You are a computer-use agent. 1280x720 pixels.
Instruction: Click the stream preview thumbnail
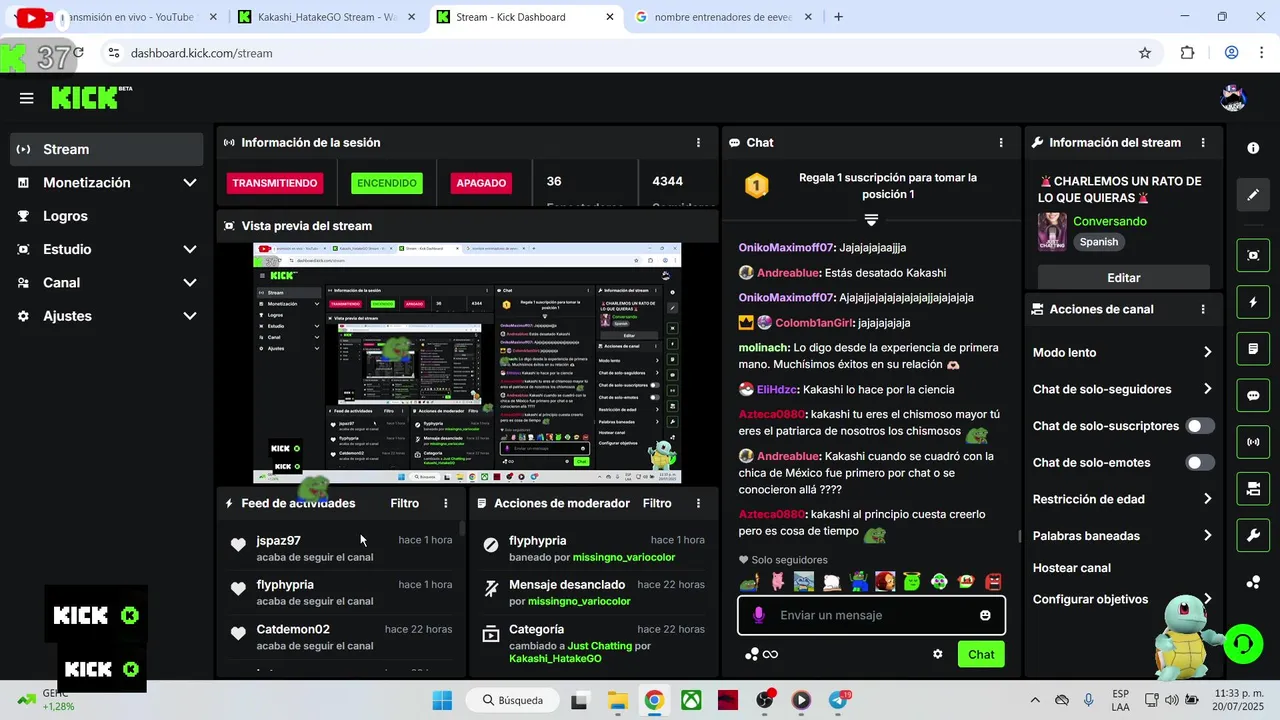click(x=467, y=363)
